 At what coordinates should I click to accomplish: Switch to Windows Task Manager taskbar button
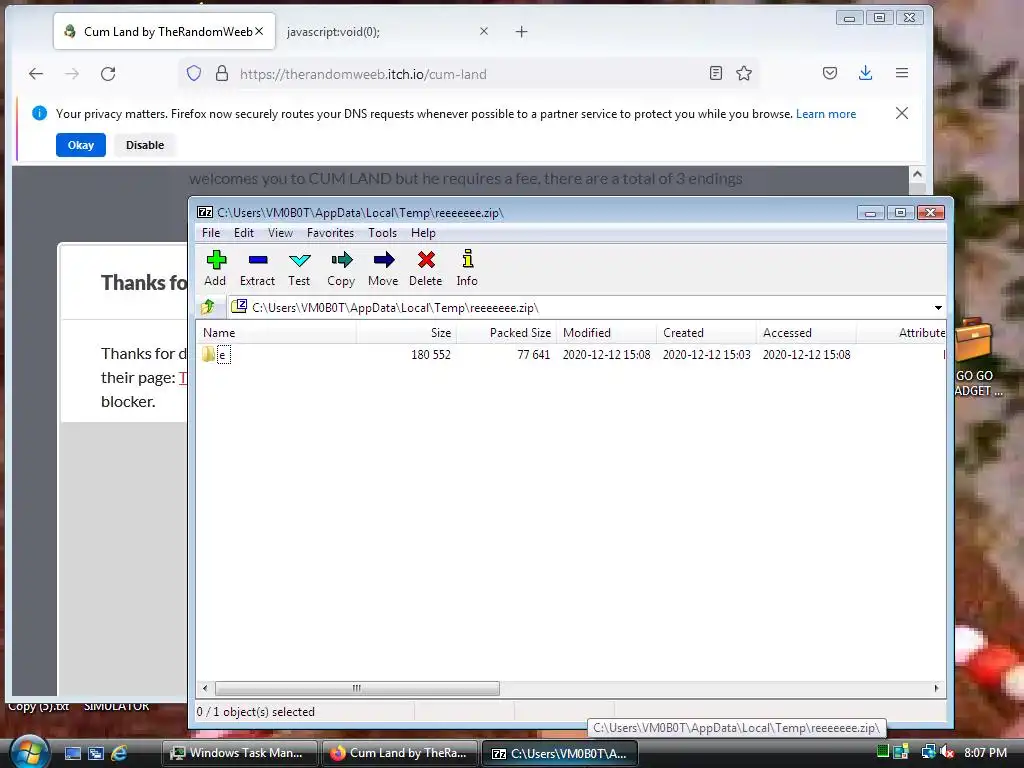tap(239, 753)
